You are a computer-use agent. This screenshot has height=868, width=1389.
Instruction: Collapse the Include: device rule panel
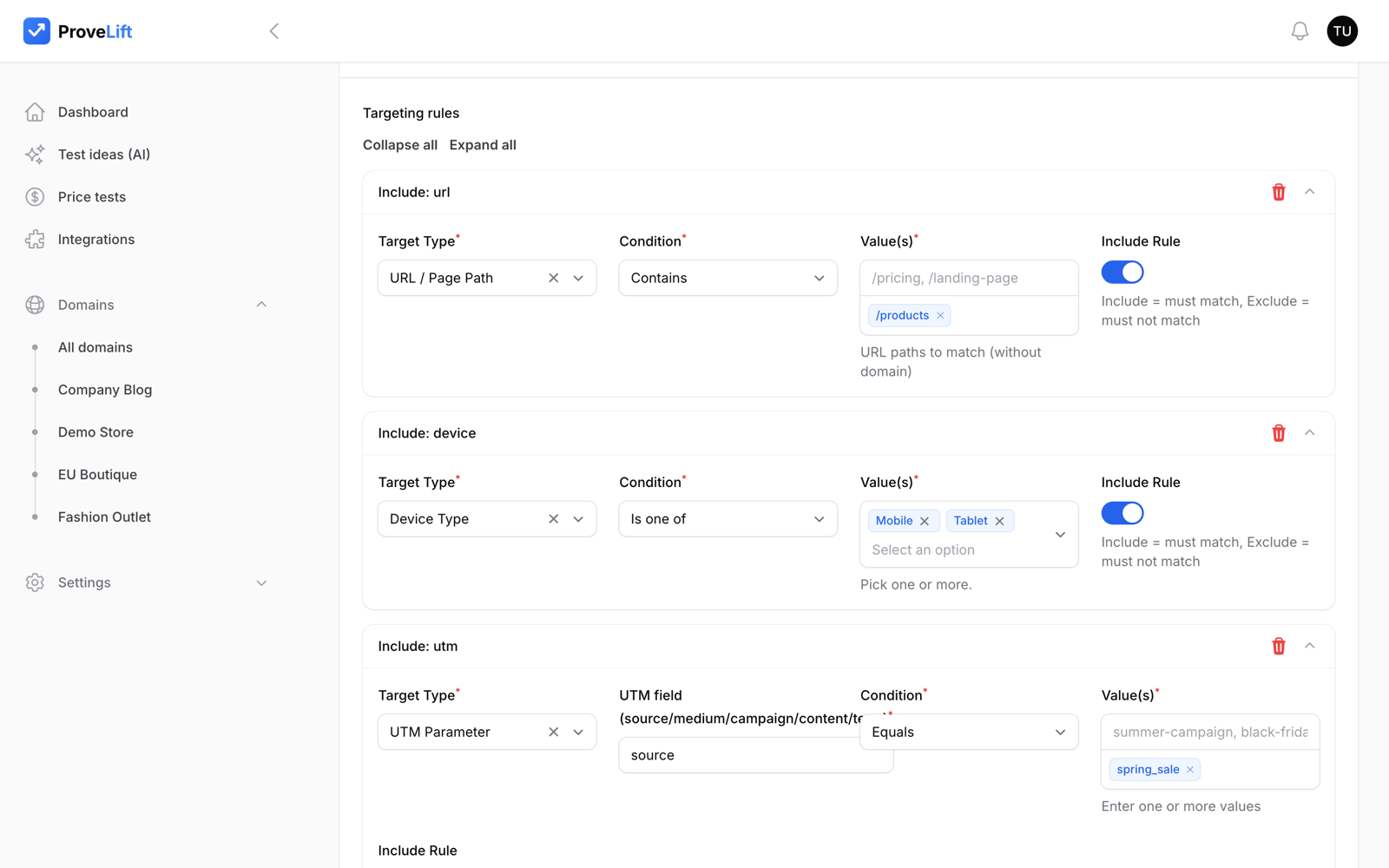click(x=1310, y=433)
